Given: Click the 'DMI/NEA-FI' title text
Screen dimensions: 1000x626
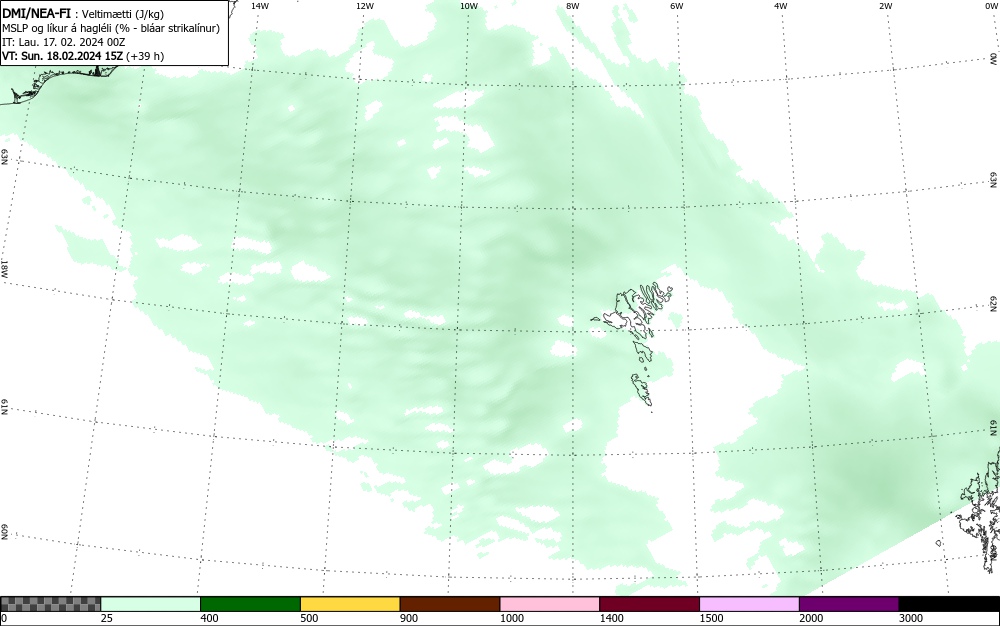Looking at the screenshot, I should [x=36, y=14].
